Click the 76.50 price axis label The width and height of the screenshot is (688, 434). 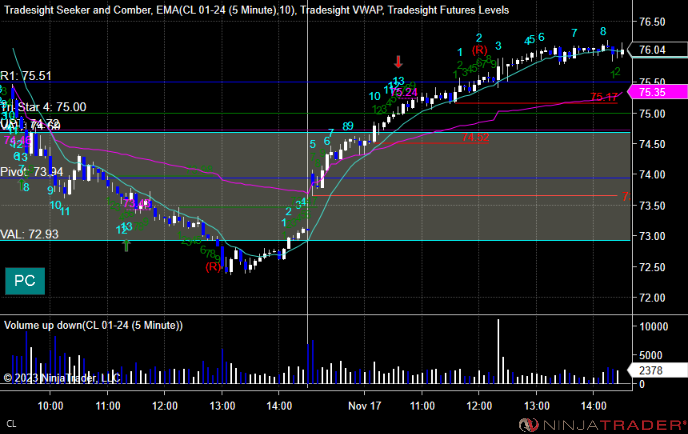[652, 22]
